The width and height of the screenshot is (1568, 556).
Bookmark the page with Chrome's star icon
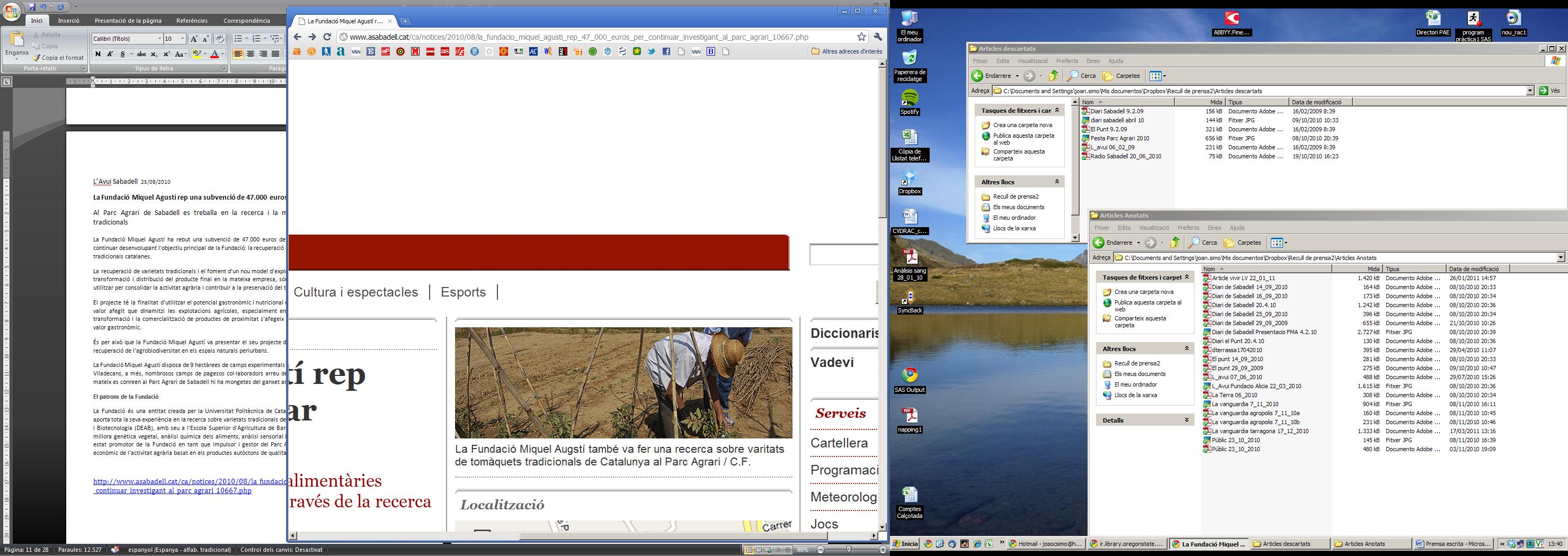point(861,37)
